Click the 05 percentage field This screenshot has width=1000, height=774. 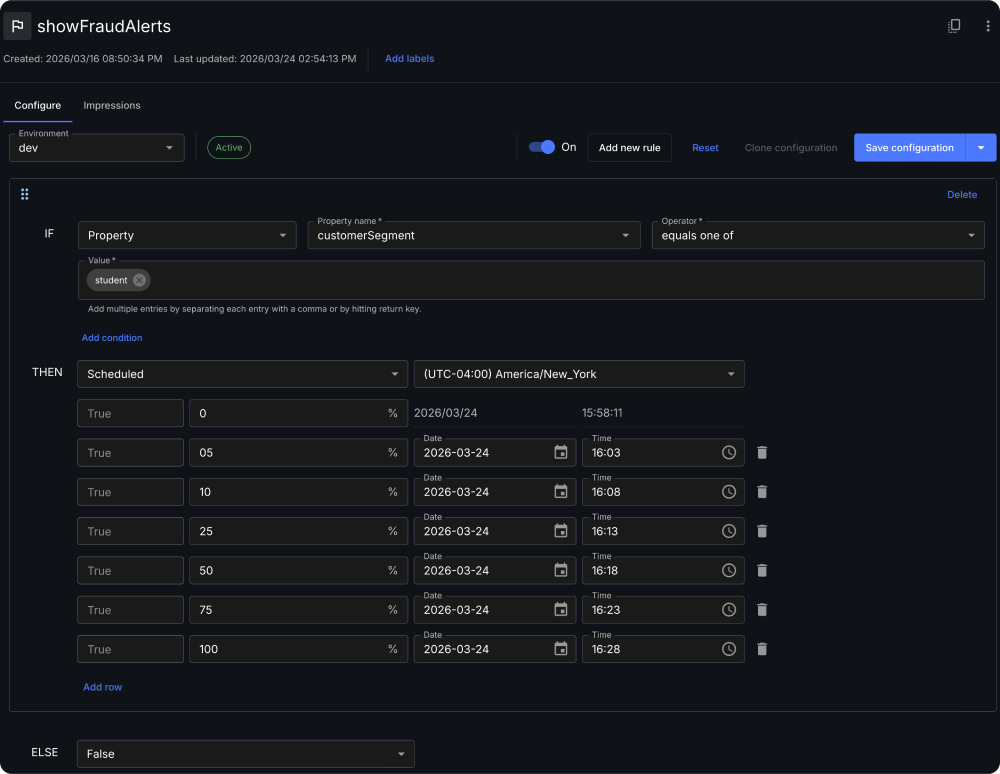point(298,453)
